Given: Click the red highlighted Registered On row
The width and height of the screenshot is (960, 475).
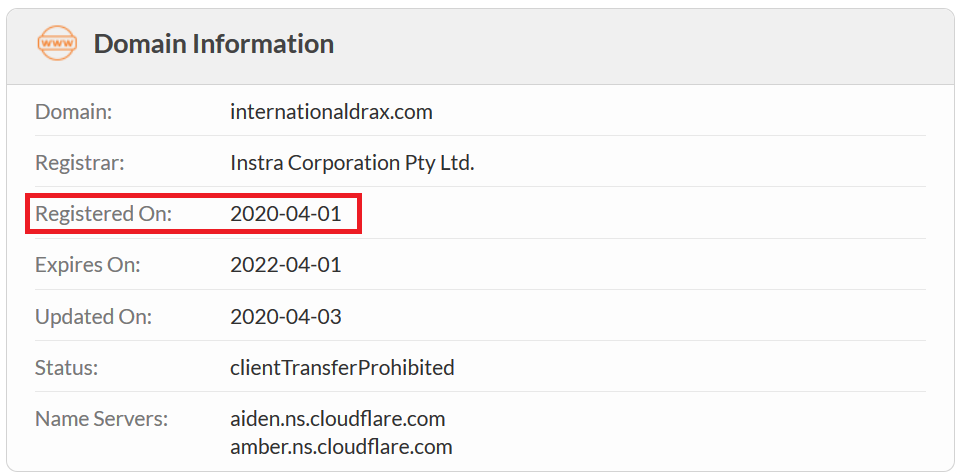Looking at the screenshot, I should pyautogui.click(x=193, y=214).
